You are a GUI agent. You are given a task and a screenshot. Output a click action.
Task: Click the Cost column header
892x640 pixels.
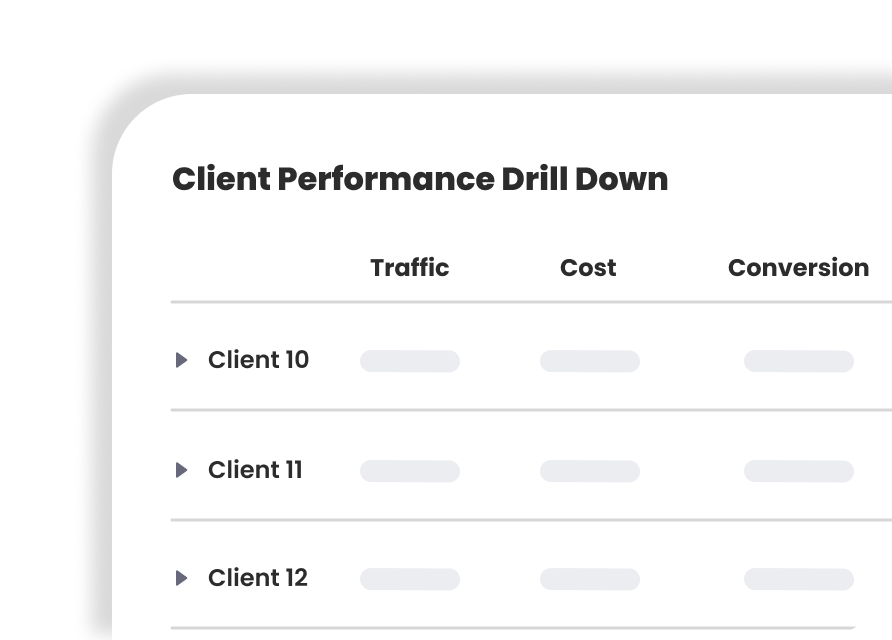point(588,268)
